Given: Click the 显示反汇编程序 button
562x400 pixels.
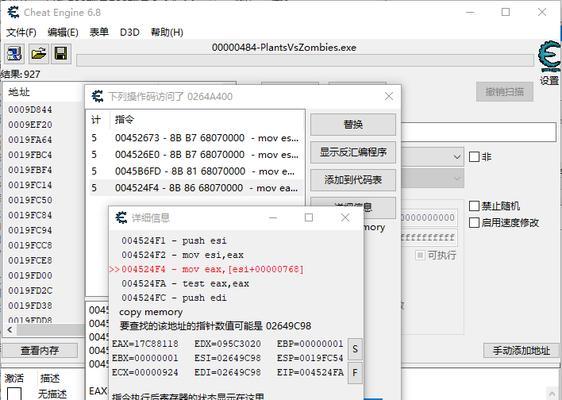Looking at the screenshot, I should 353,152.
